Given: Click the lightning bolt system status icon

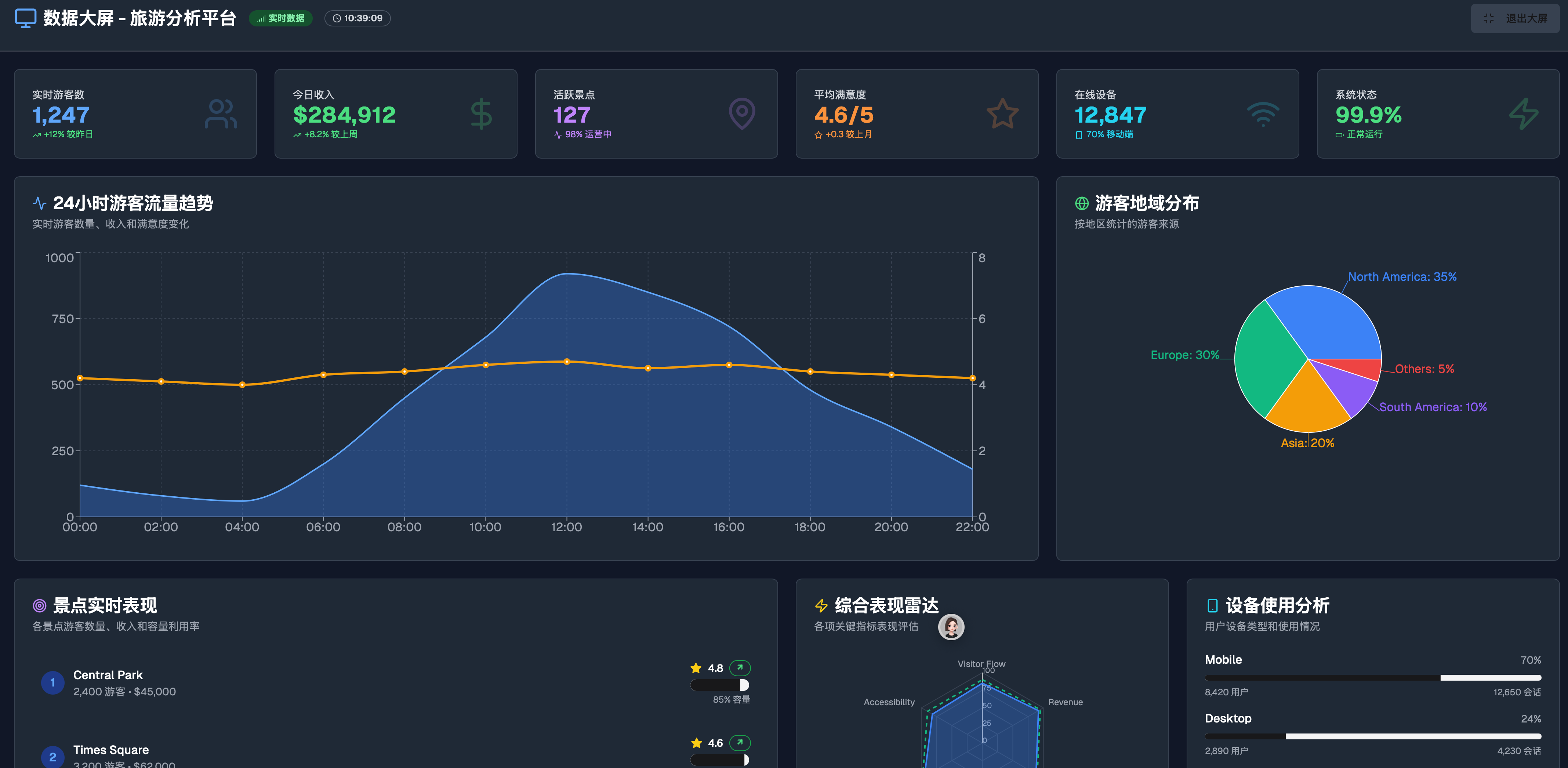Looking at the screenshot, I should click(x=1524, y=114).
